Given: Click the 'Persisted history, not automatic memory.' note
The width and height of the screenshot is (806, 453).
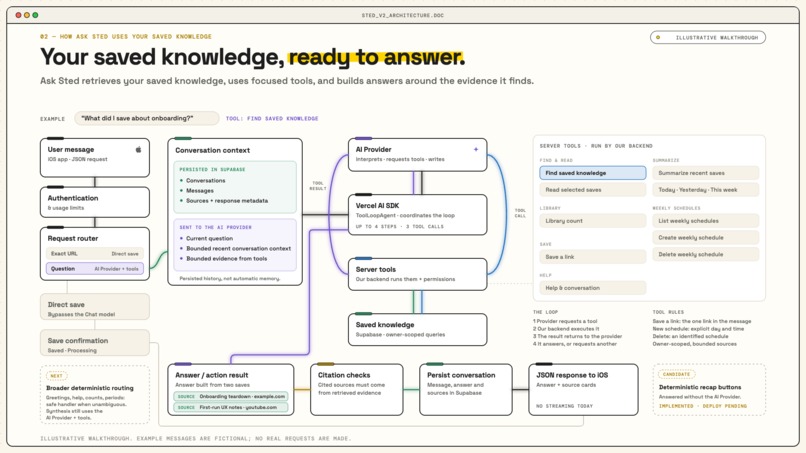Looking at the screenshot, I should [x=230, y=278].
